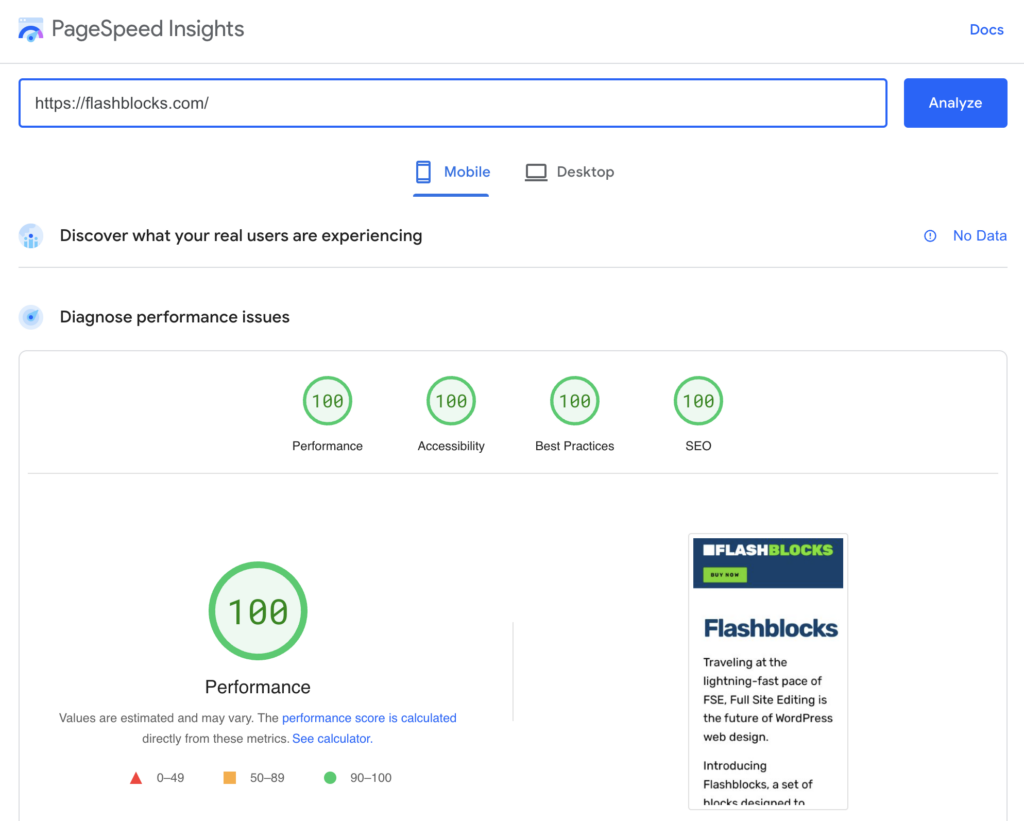Click the orange square 50–89 legend icon
Viewport: 1024px width, 821px height.
(x=230, y=778)
